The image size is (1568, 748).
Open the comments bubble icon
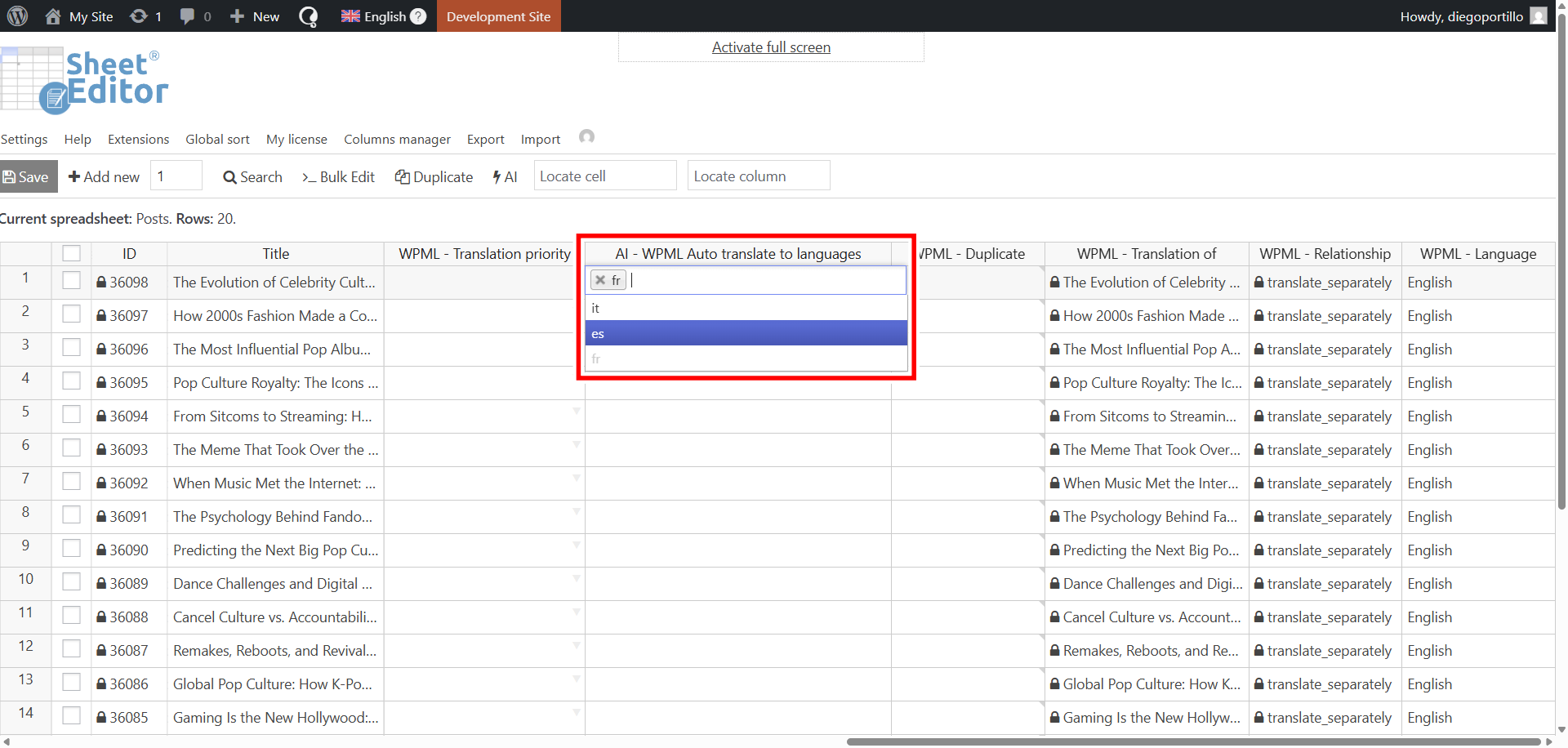[187, 16]
